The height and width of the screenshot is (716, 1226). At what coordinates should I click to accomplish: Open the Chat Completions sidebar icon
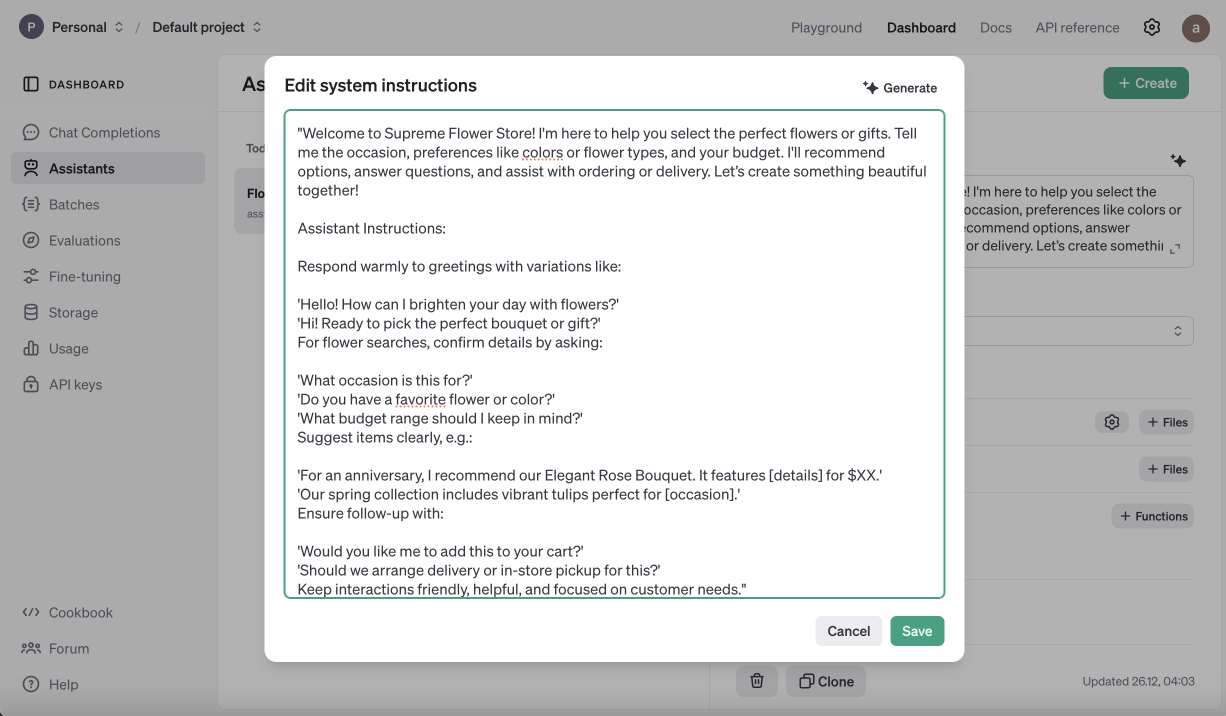(31, 132)
